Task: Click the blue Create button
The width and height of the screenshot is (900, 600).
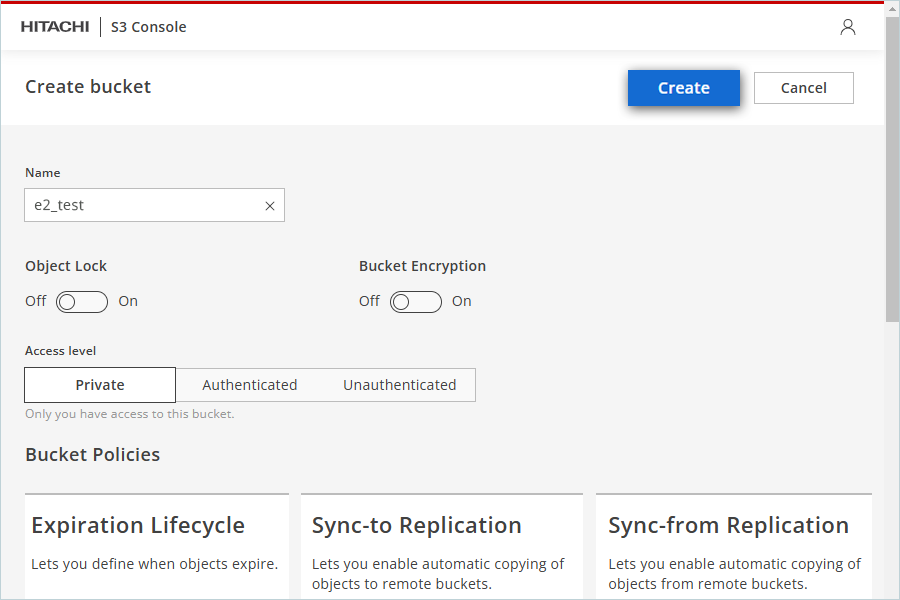Action: pyautogui.click(x=684, y=88)
